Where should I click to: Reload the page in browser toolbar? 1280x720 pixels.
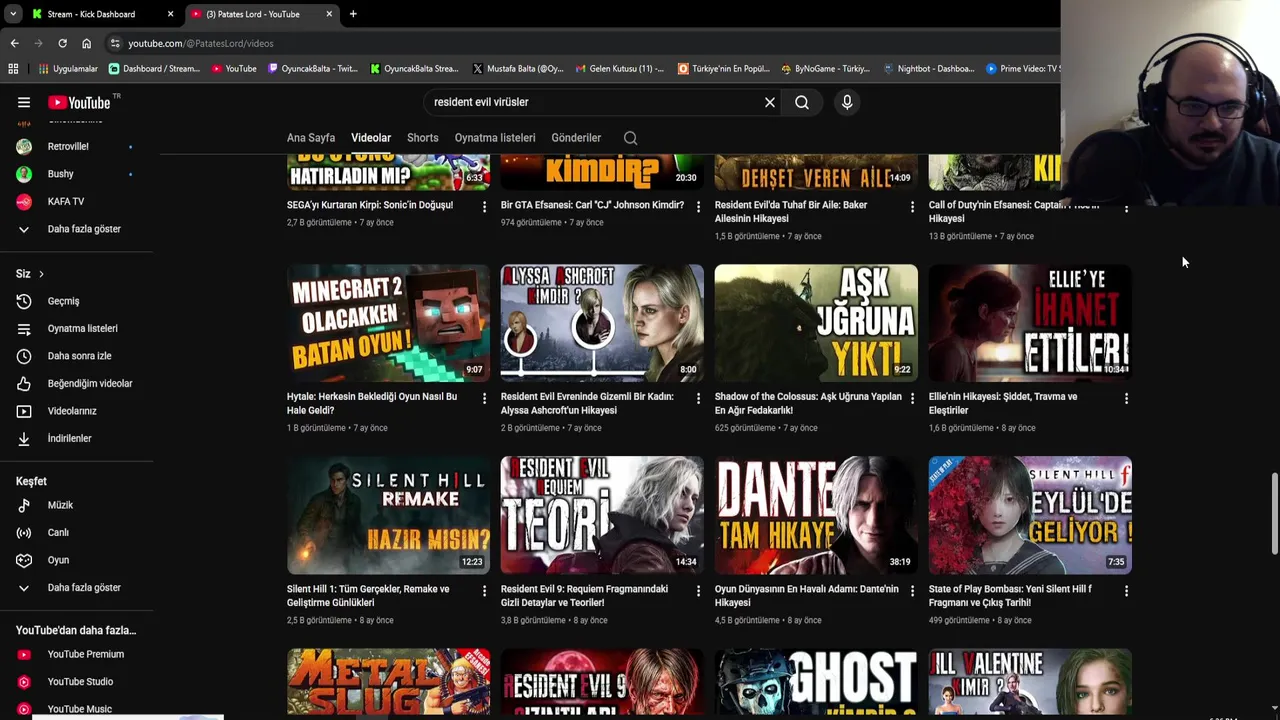coord(62,43)
